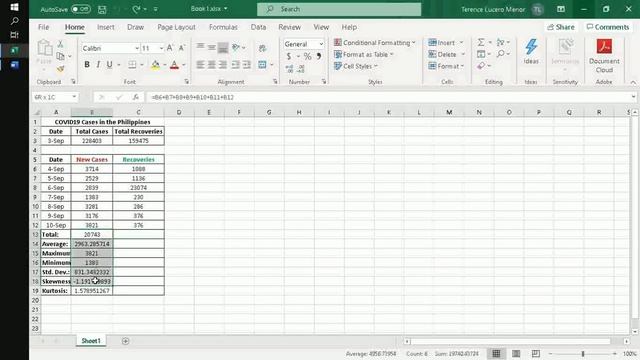Click the Cut scissors icon
The width and height of the screenshot is (640, 360).
[60, 44]
